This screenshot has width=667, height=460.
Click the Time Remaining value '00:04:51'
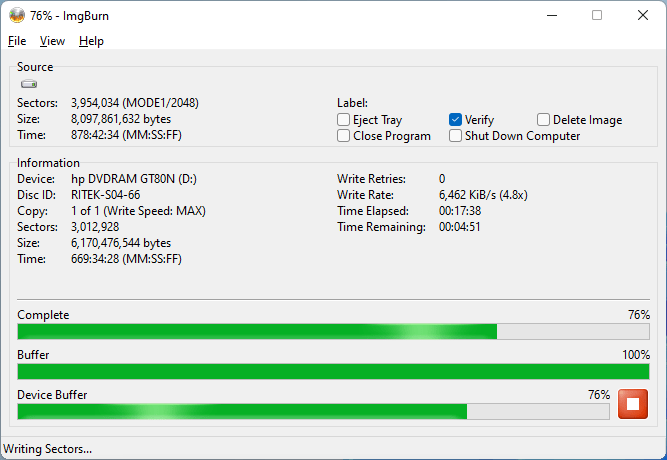click(x=460, y=227)
